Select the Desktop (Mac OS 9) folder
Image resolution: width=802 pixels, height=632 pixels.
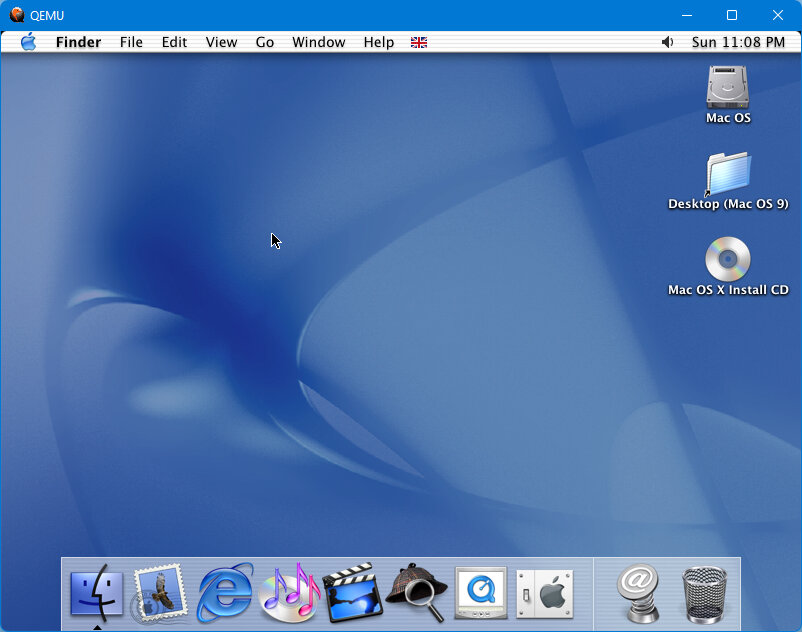[727, 174]
